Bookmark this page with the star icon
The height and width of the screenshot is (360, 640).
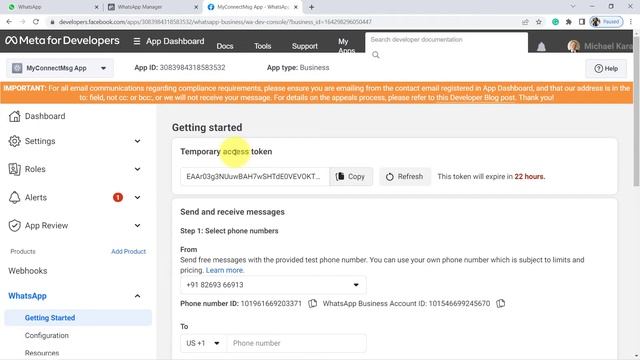click(x=539, y=22)
